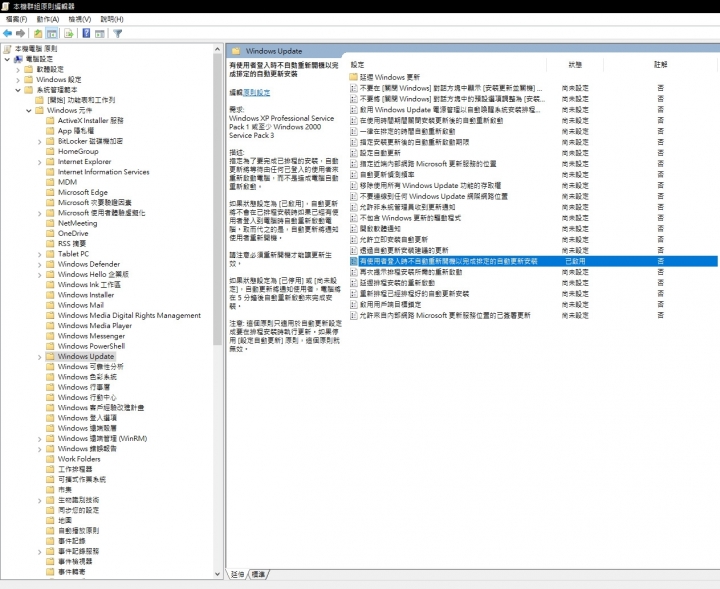Click the policy icon of 設定自動更新 row
The height and width of the screenshot is (589, 720).
(x=354, y=153)
